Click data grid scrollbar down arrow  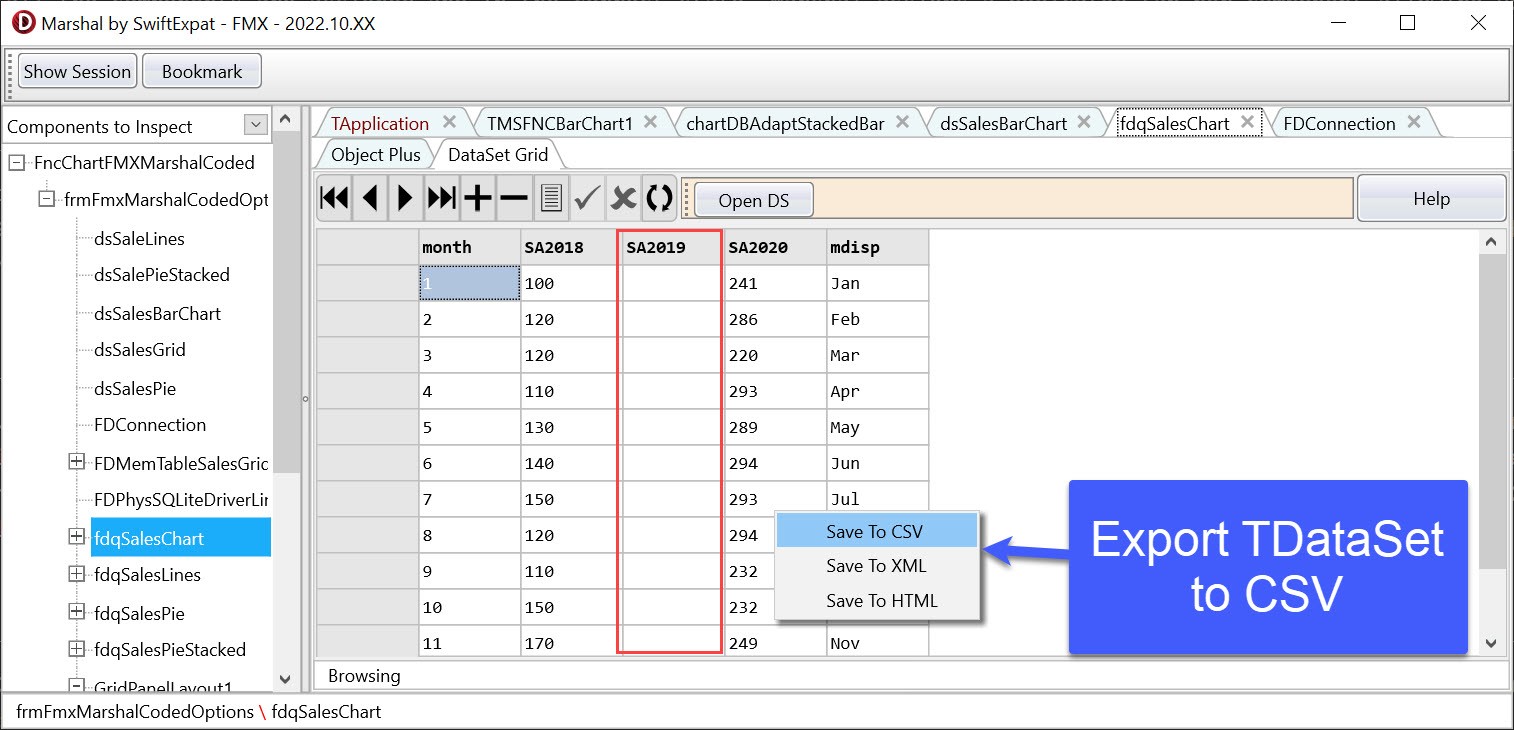(1491, 643)
